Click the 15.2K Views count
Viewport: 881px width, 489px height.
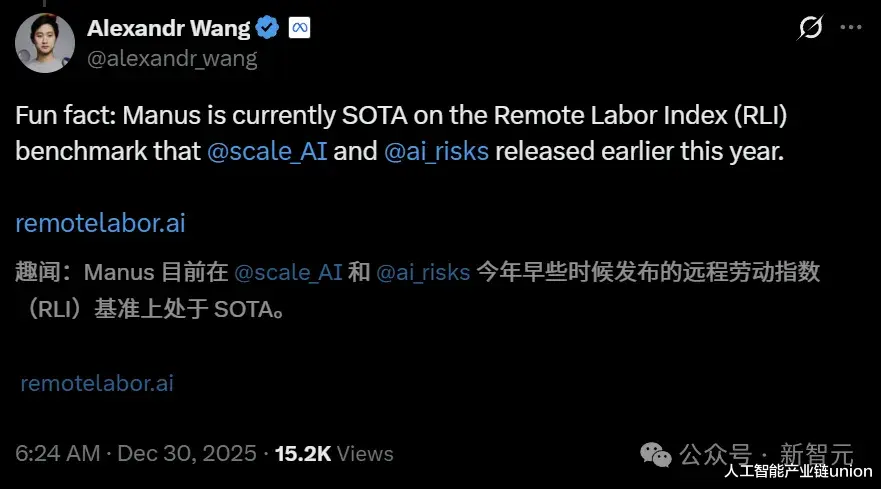click(334, 453)
